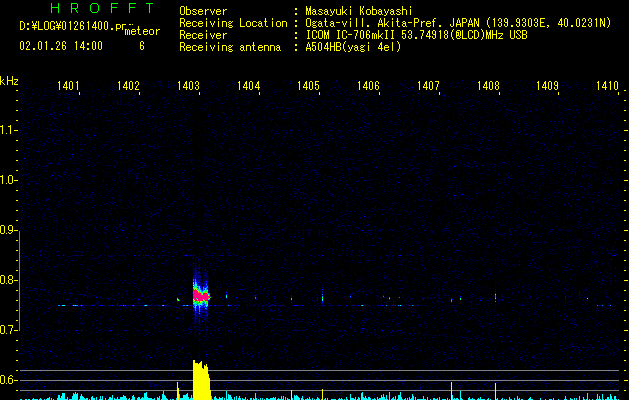Click the 0.9 kHz frequency axis label

pyautogui.click(x=7, y=230)
